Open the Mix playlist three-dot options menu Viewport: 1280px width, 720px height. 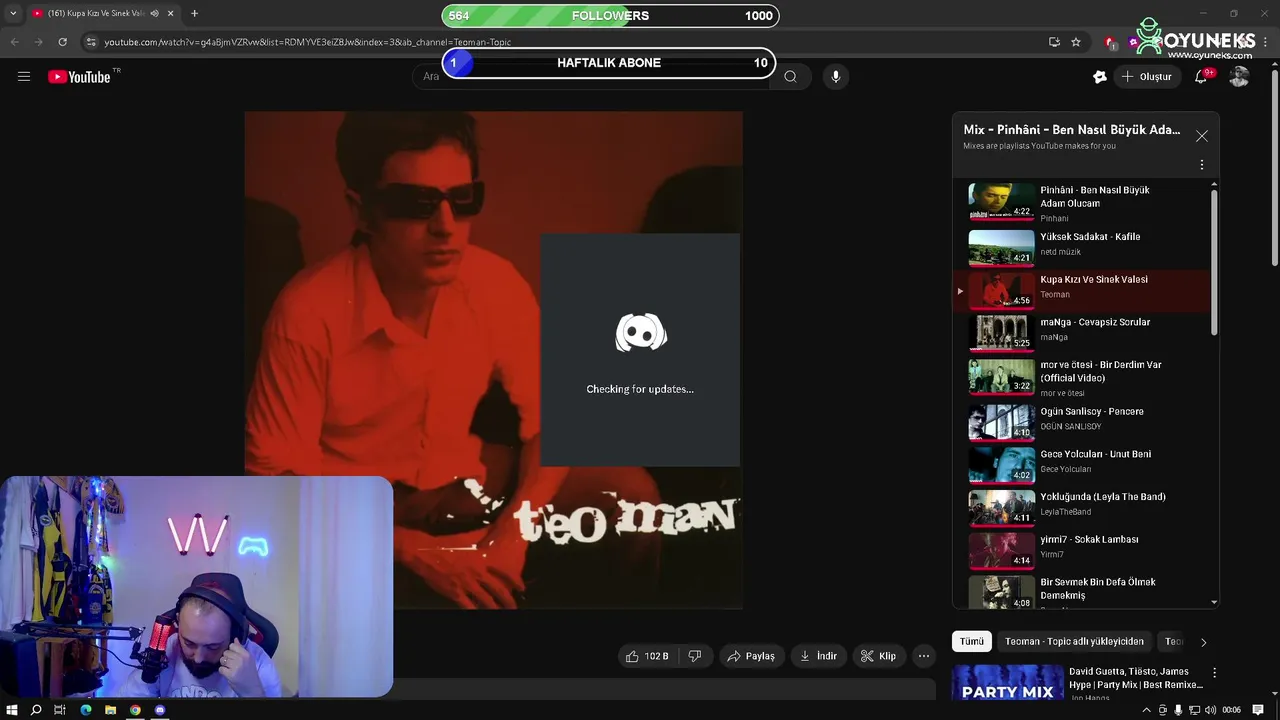click(1202, 165)
